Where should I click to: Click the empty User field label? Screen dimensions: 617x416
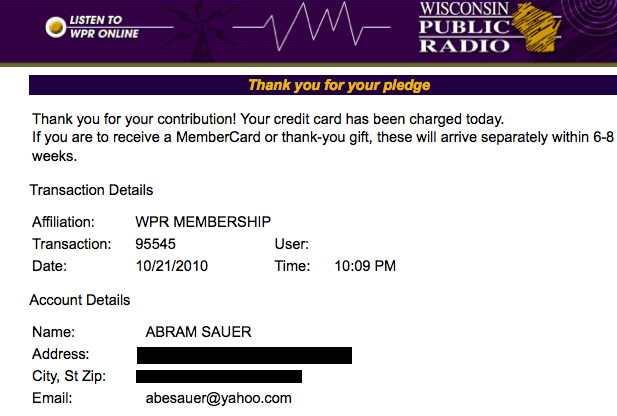[x=292, y=244]
